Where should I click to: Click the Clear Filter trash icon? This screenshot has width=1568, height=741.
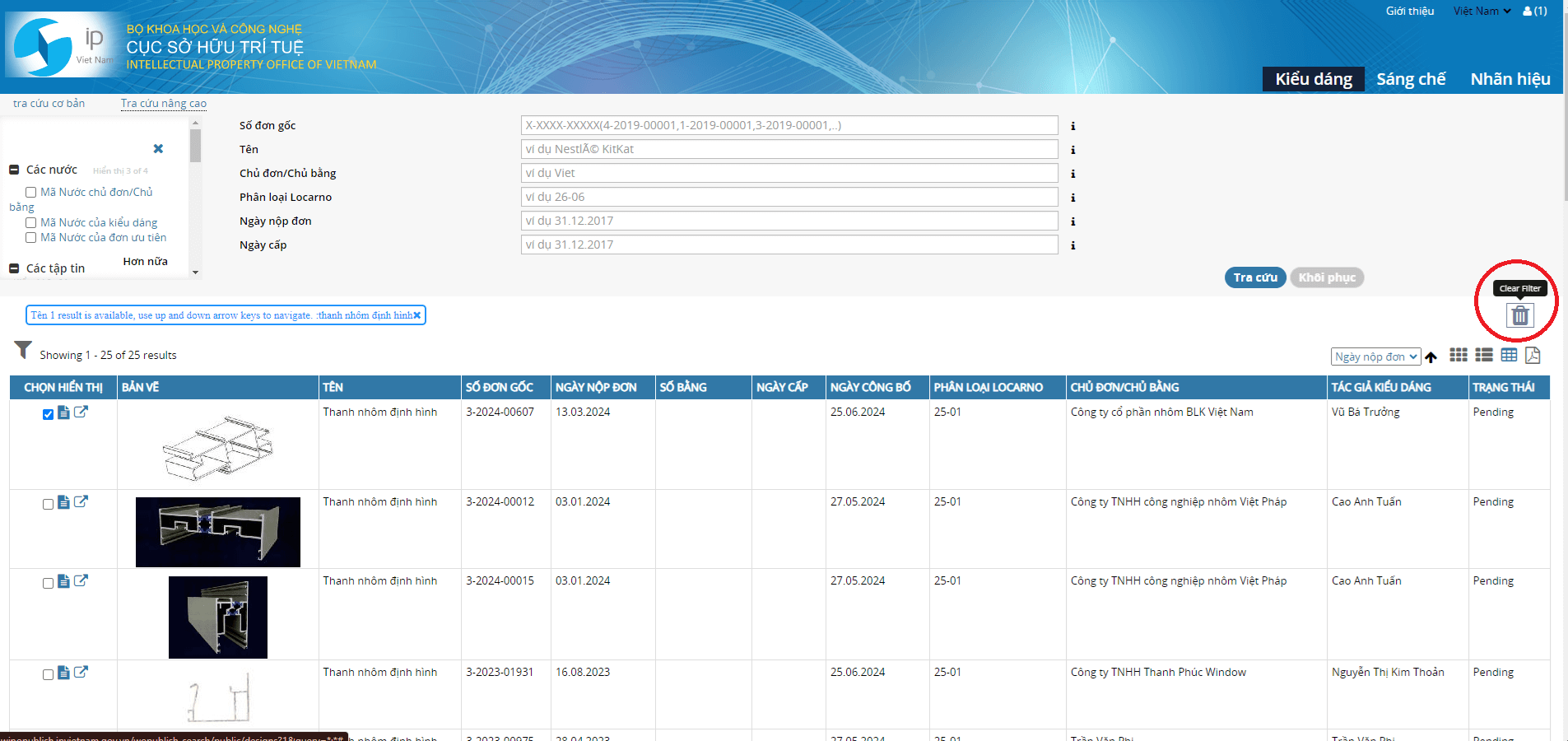click(x=1519, y=315)
